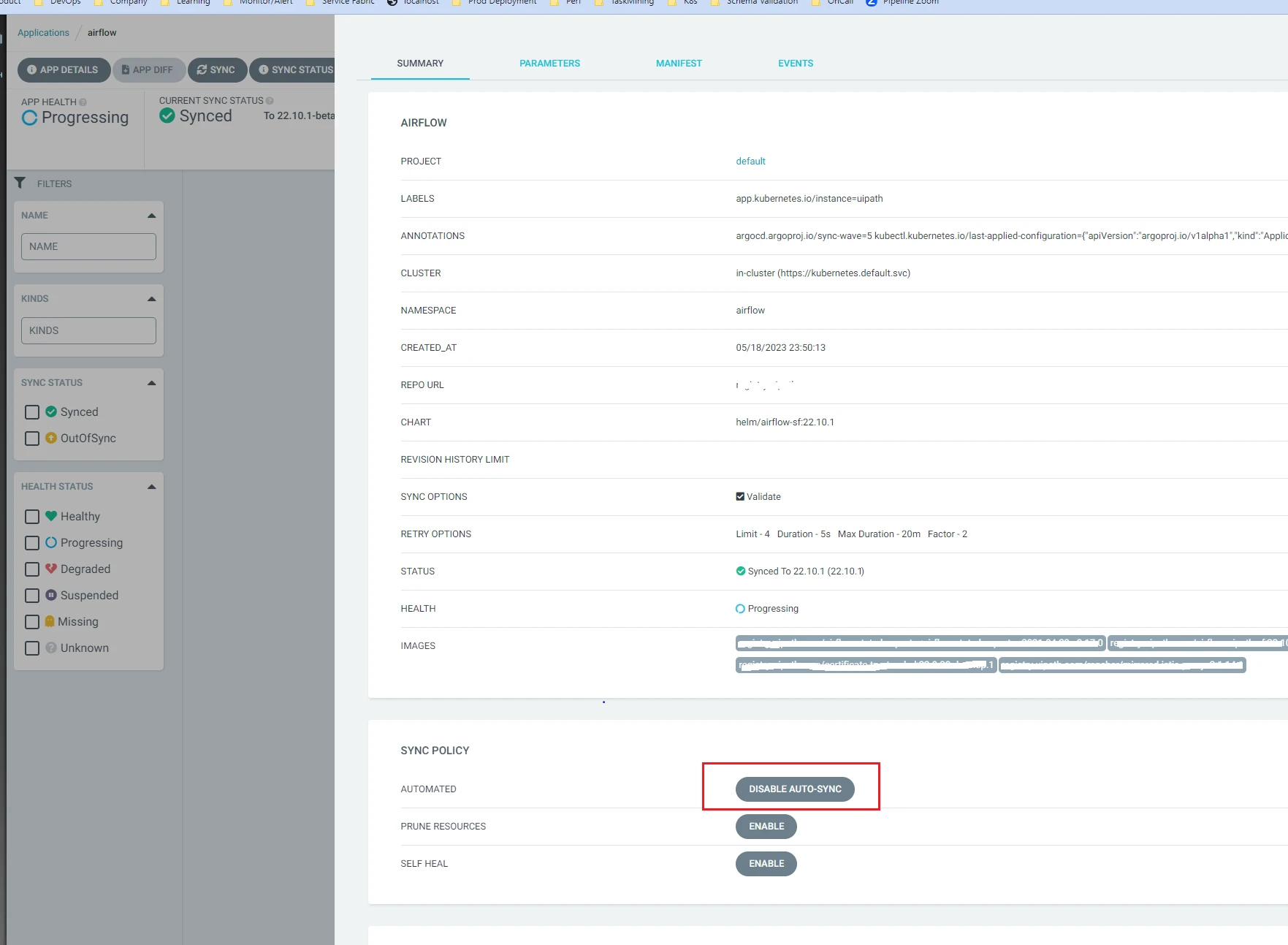Click the funnel icon beside FILTERS
The height and width of the screenshot is (945, 1288).
[20, 183]
